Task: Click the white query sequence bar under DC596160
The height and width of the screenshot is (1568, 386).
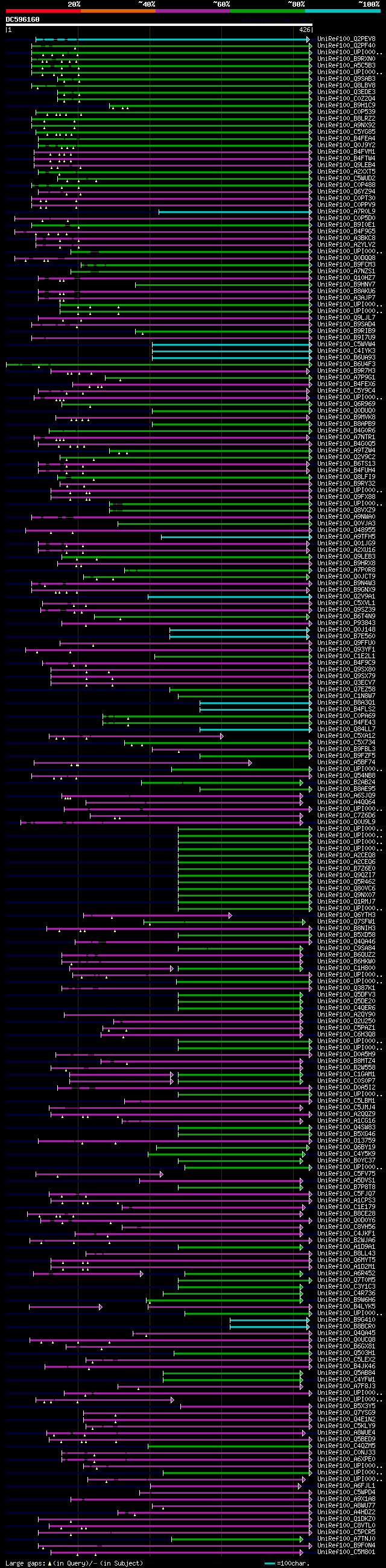Action: pos(159,25)
